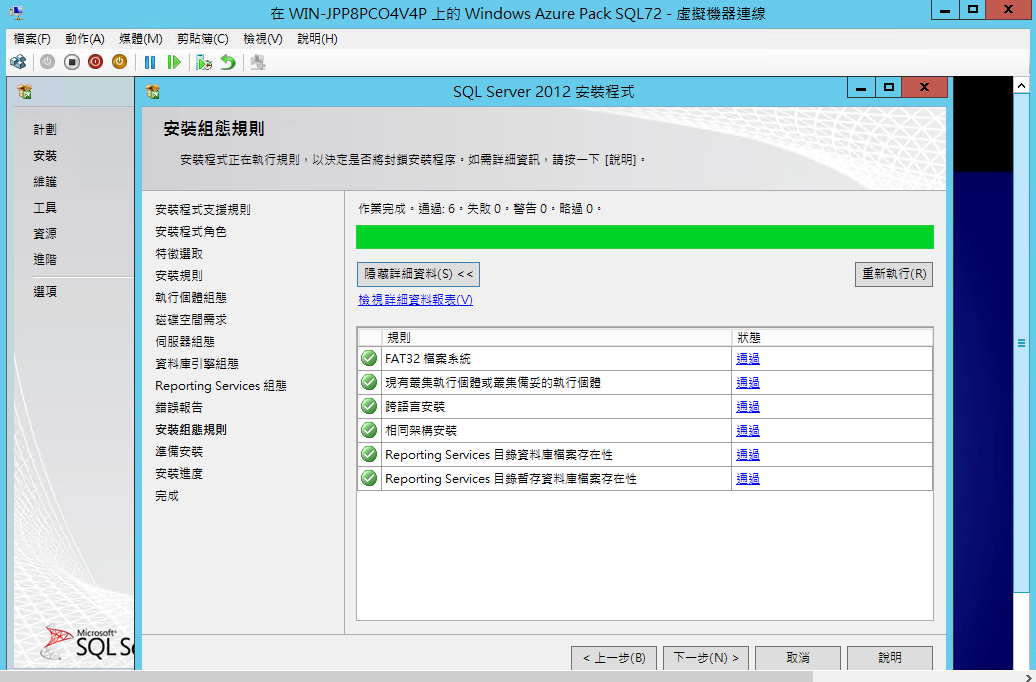Open the 通過 link for 跨語言安裝
Image resolution: width=1036 pixels, height=682 pixels.
[748, 406]
